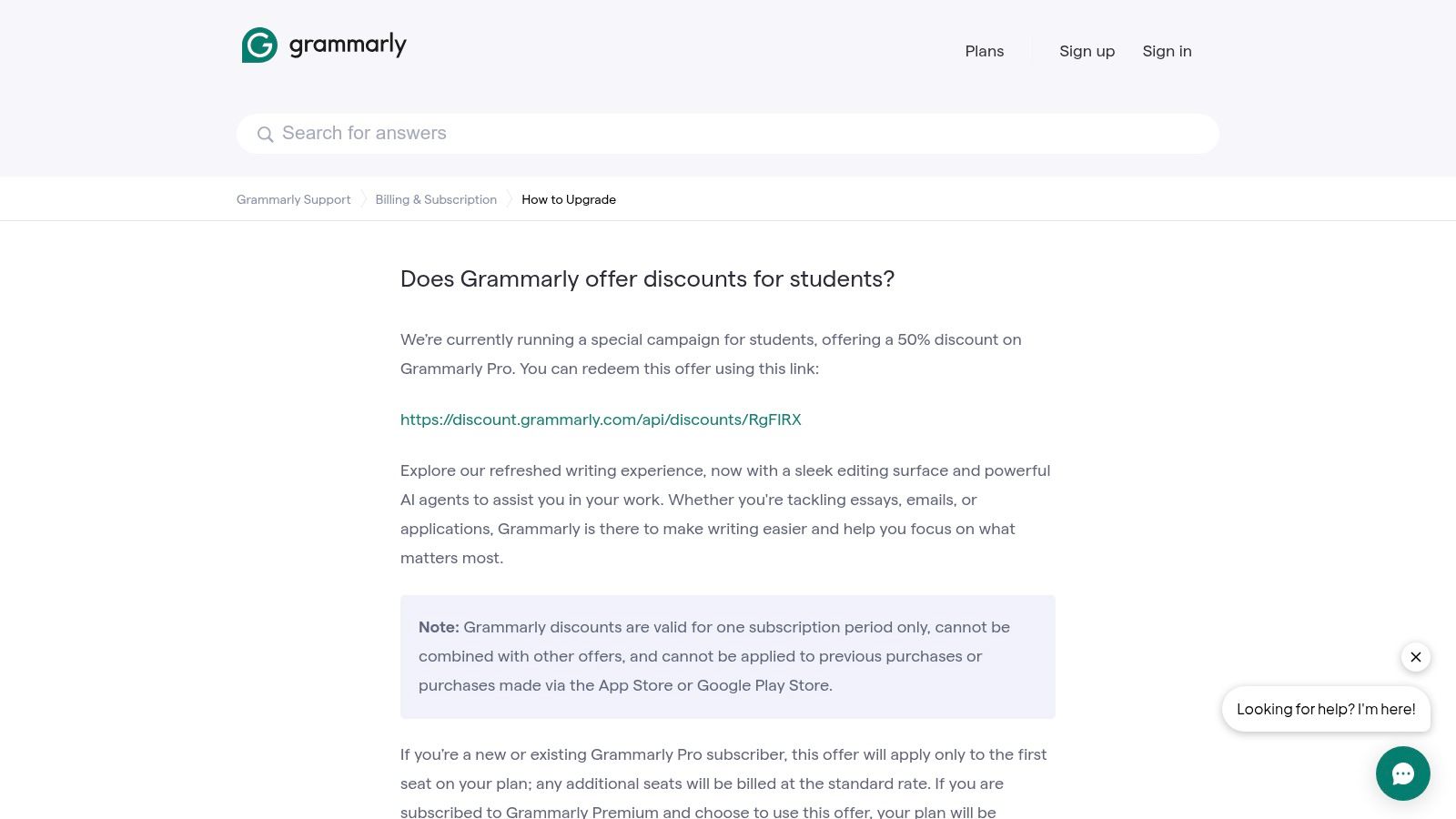Open Billing & Subscription breadcrumb

pyautogui.click(x=436, y=199)
